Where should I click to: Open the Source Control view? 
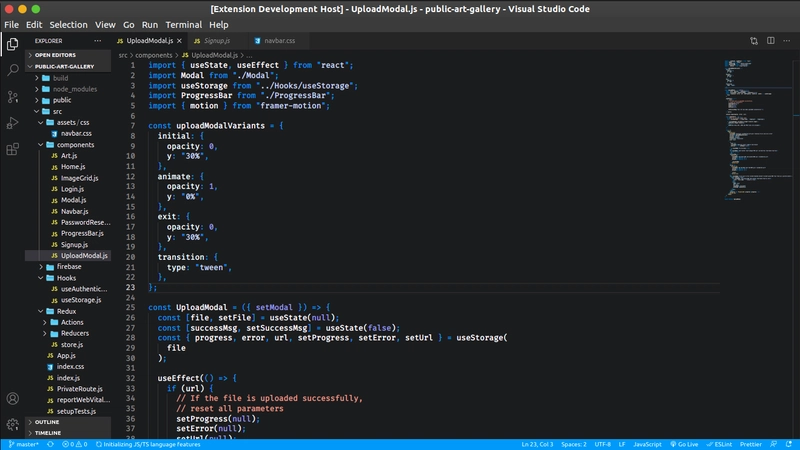[13, 96]
